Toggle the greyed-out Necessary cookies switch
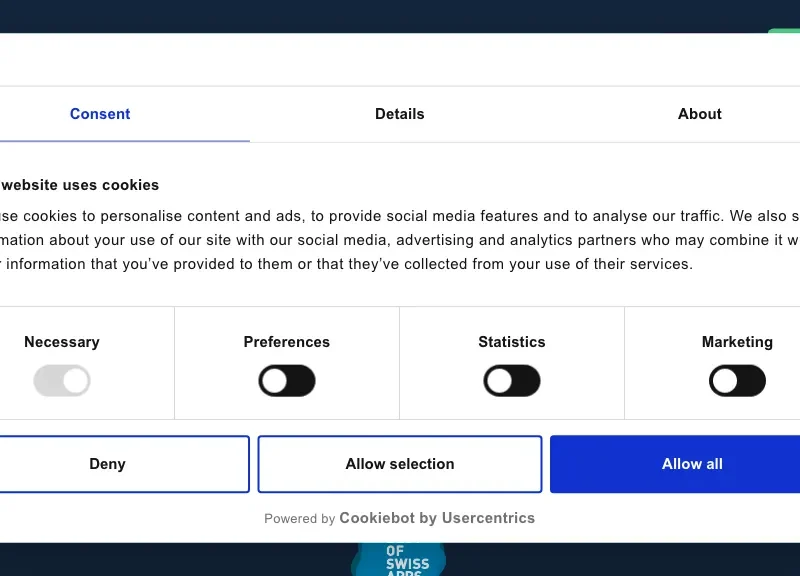 pos(62,381)
